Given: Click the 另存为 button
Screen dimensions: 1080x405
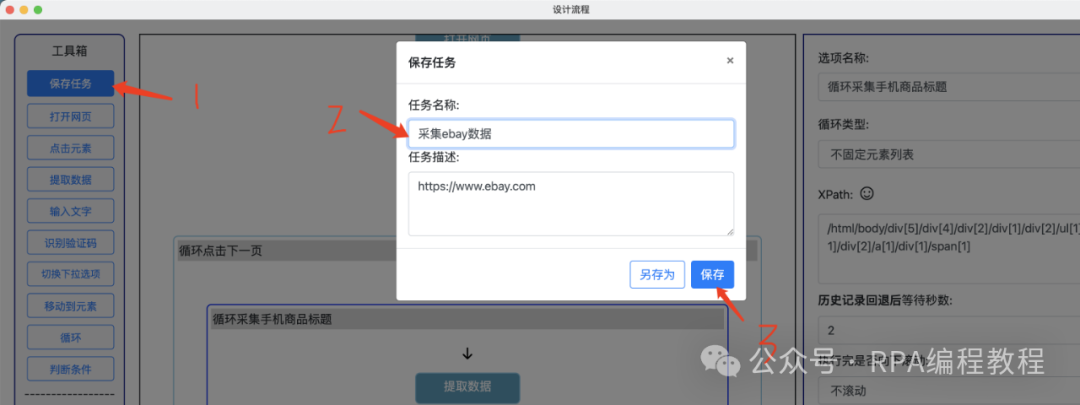Looking at the screenshot, I should click(x=657, y=274).
